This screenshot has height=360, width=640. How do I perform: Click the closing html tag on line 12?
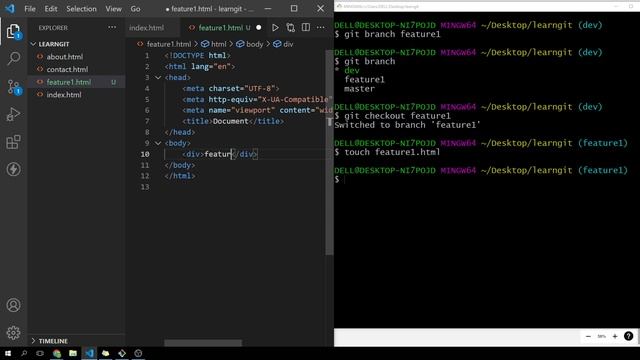180,176
